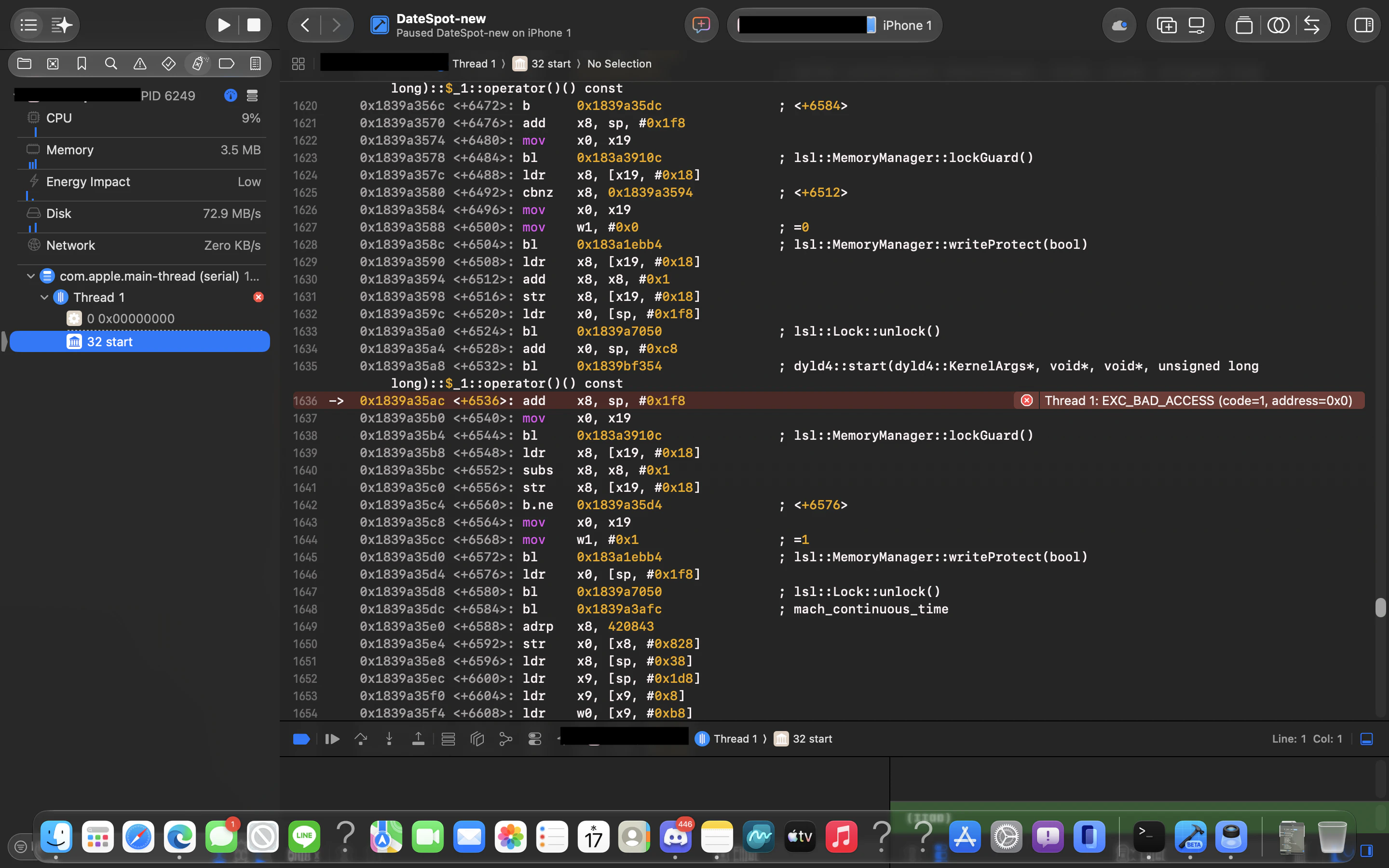Open the Library plus button

pos(1166,25)
